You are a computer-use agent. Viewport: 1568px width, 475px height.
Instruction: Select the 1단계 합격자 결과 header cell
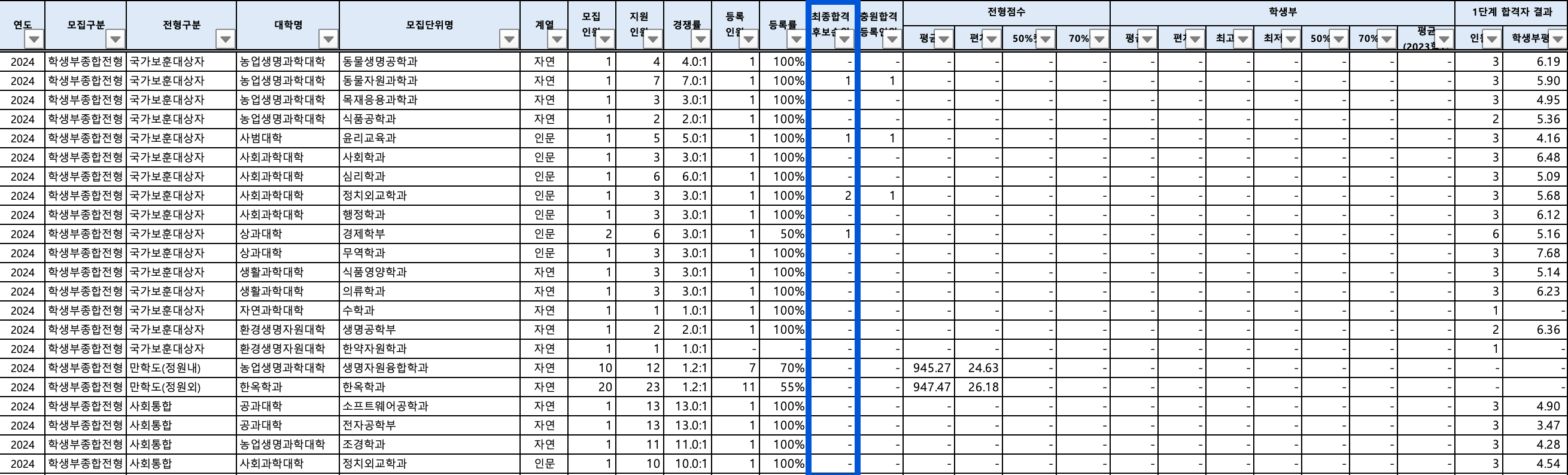[1511, 12]
